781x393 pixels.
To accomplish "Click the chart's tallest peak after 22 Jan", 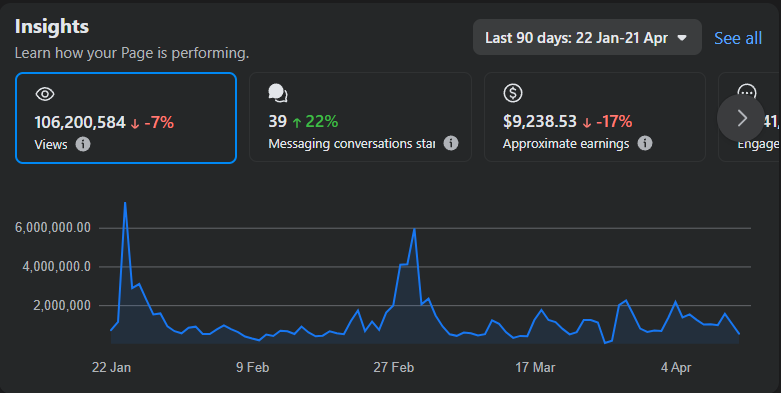I will 125,203.
